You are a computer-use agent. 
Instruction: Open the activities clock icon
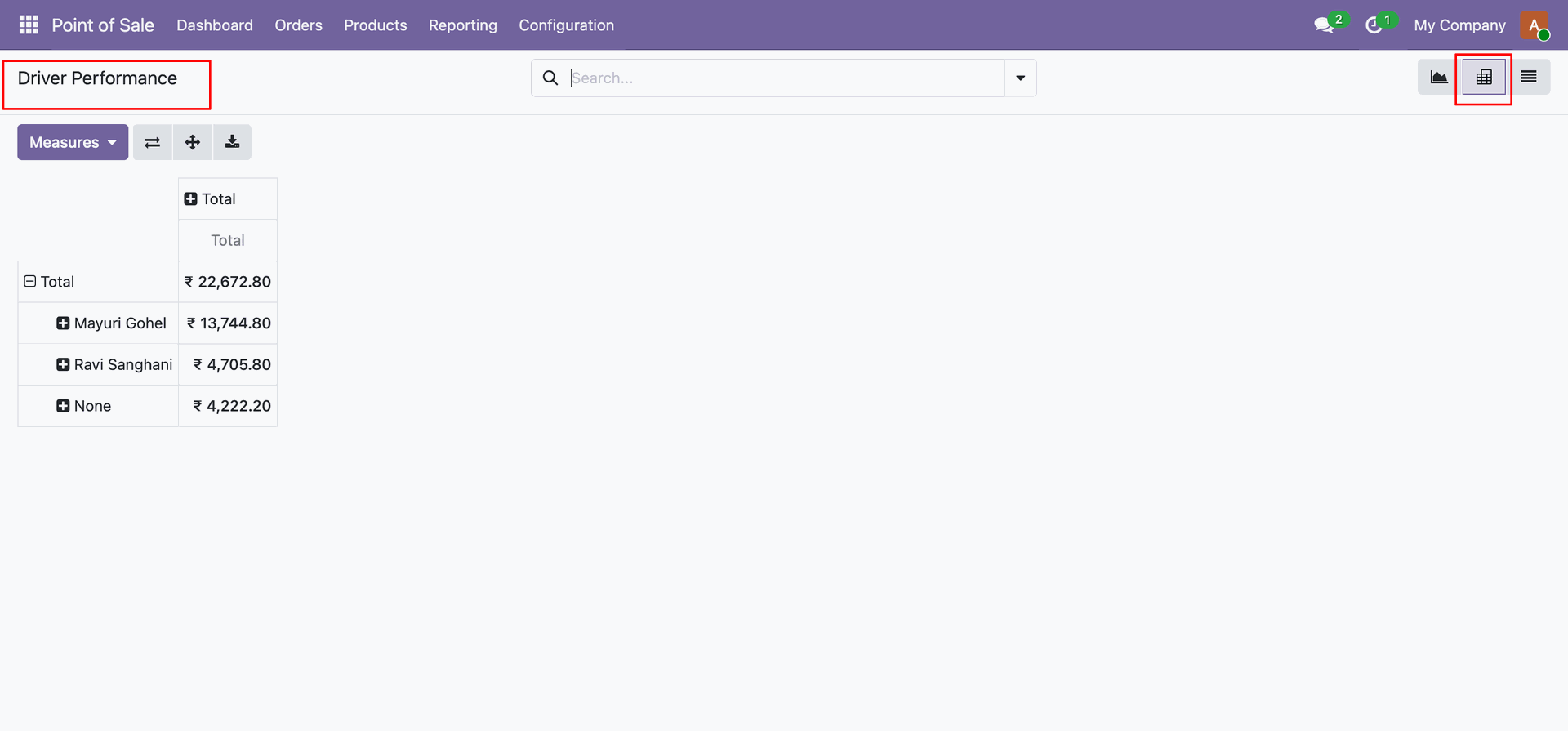tap(1374, 25)
